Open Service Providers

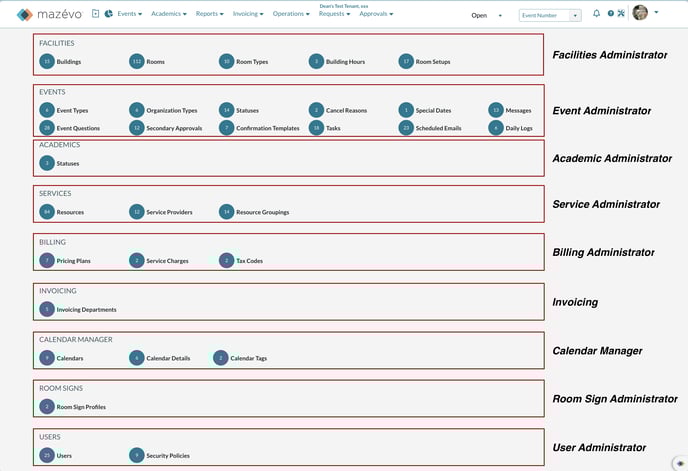coord(169,212)
